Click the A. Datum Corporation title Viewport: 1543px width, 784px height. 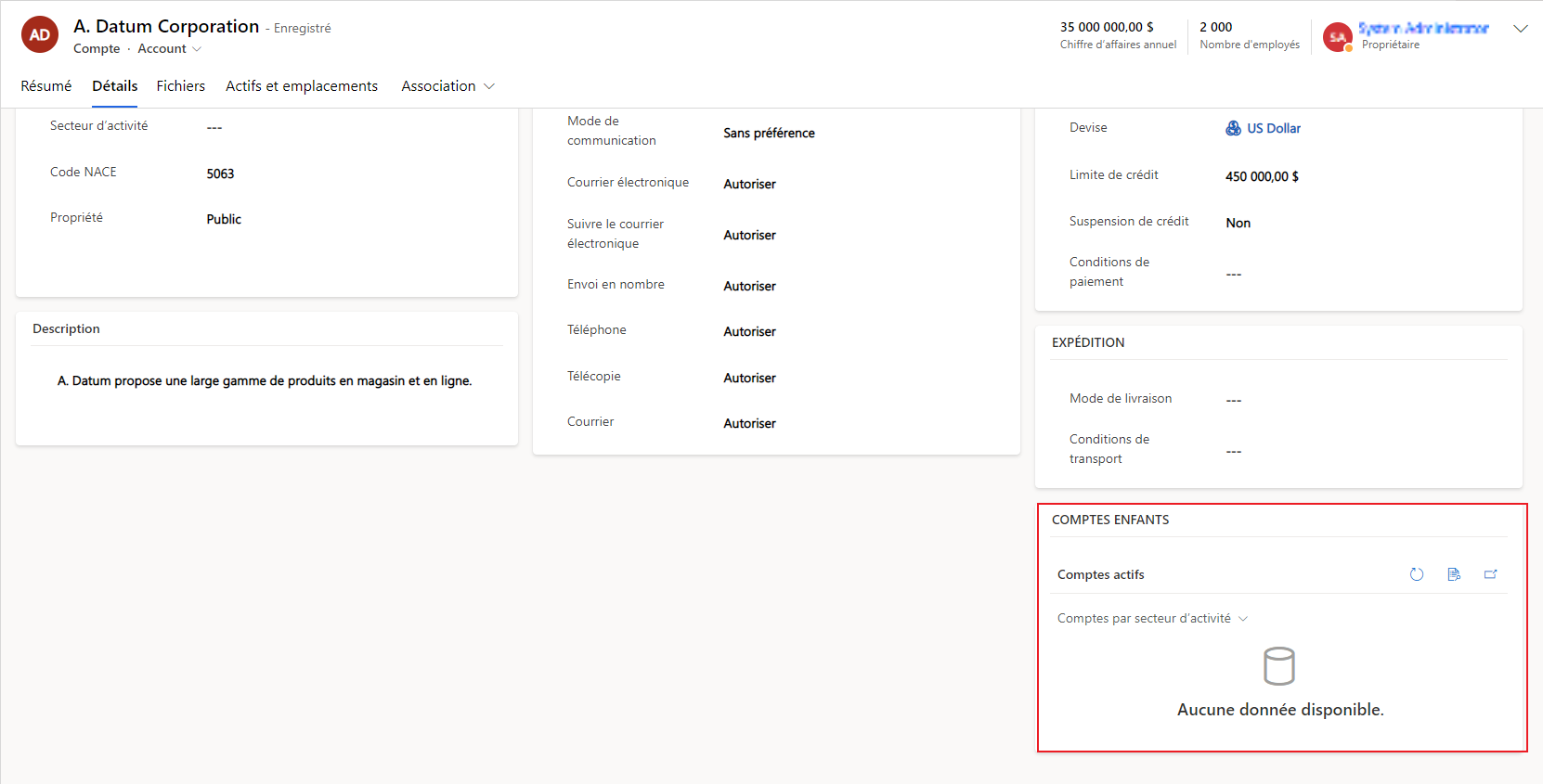click(x=166, y=26)
